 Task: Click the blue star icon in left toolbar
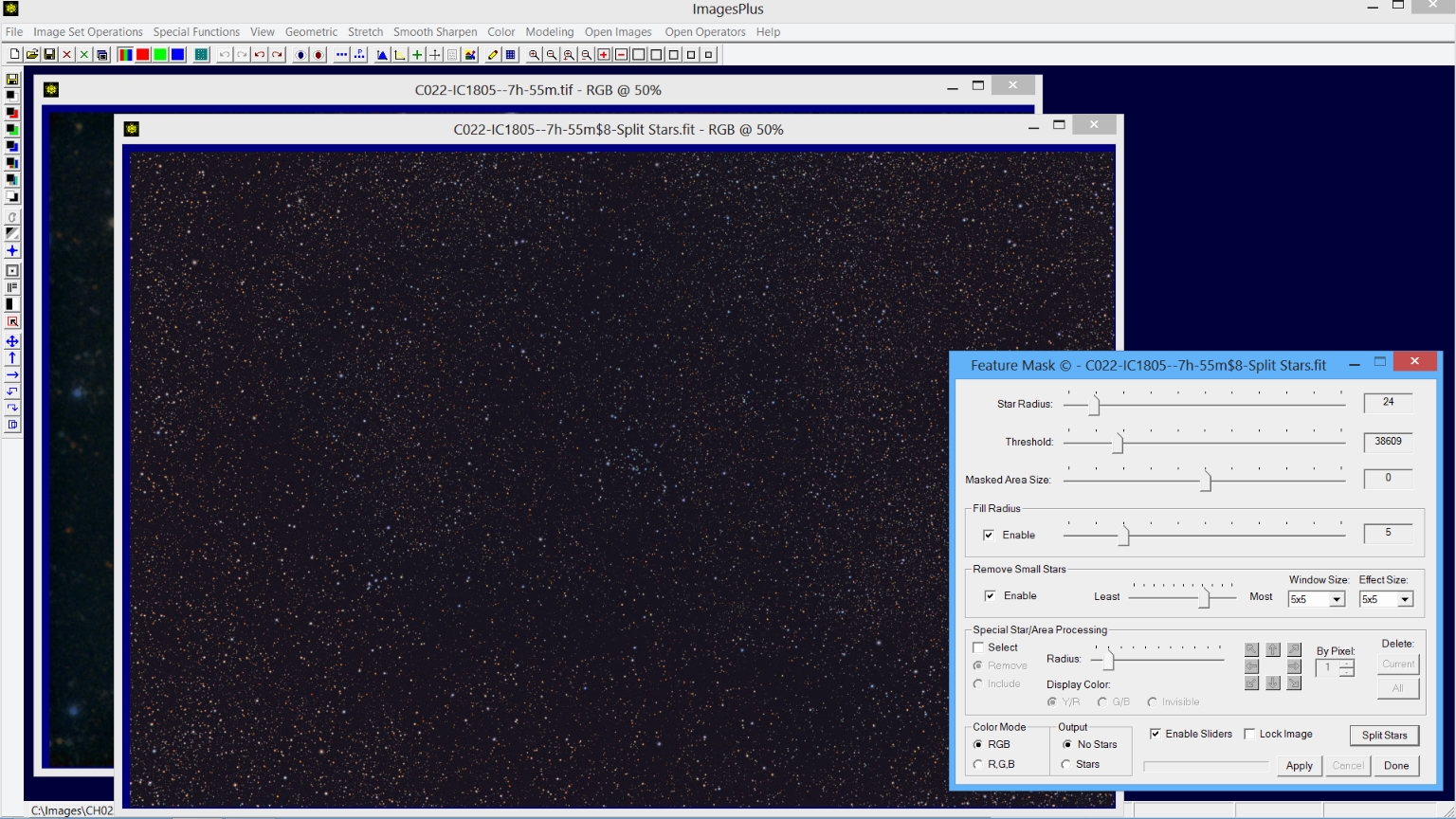(12, 251)
